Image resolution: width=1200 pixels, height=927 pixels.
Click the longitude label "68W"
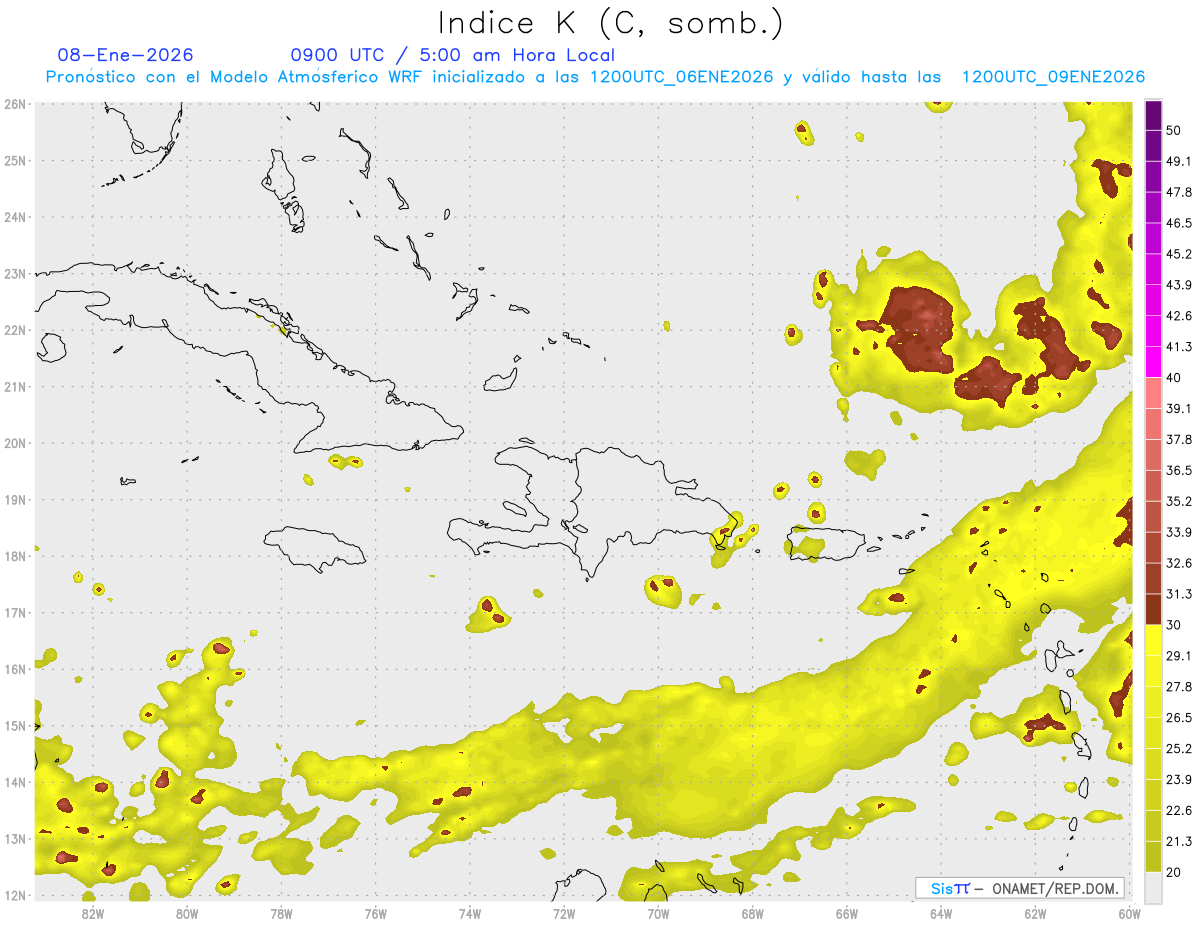pyautogui.click(x=753, y=913)
